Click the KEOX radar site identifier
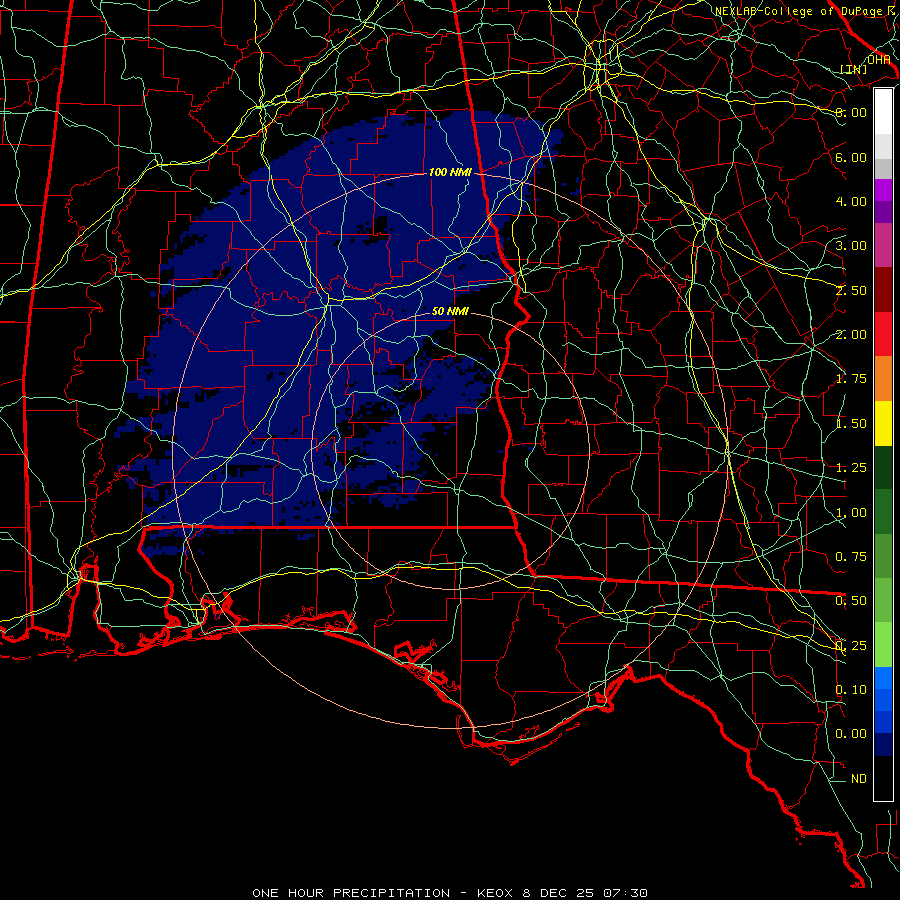The width and height of the screenshot is (900, 900). click(x=495, y=893)
